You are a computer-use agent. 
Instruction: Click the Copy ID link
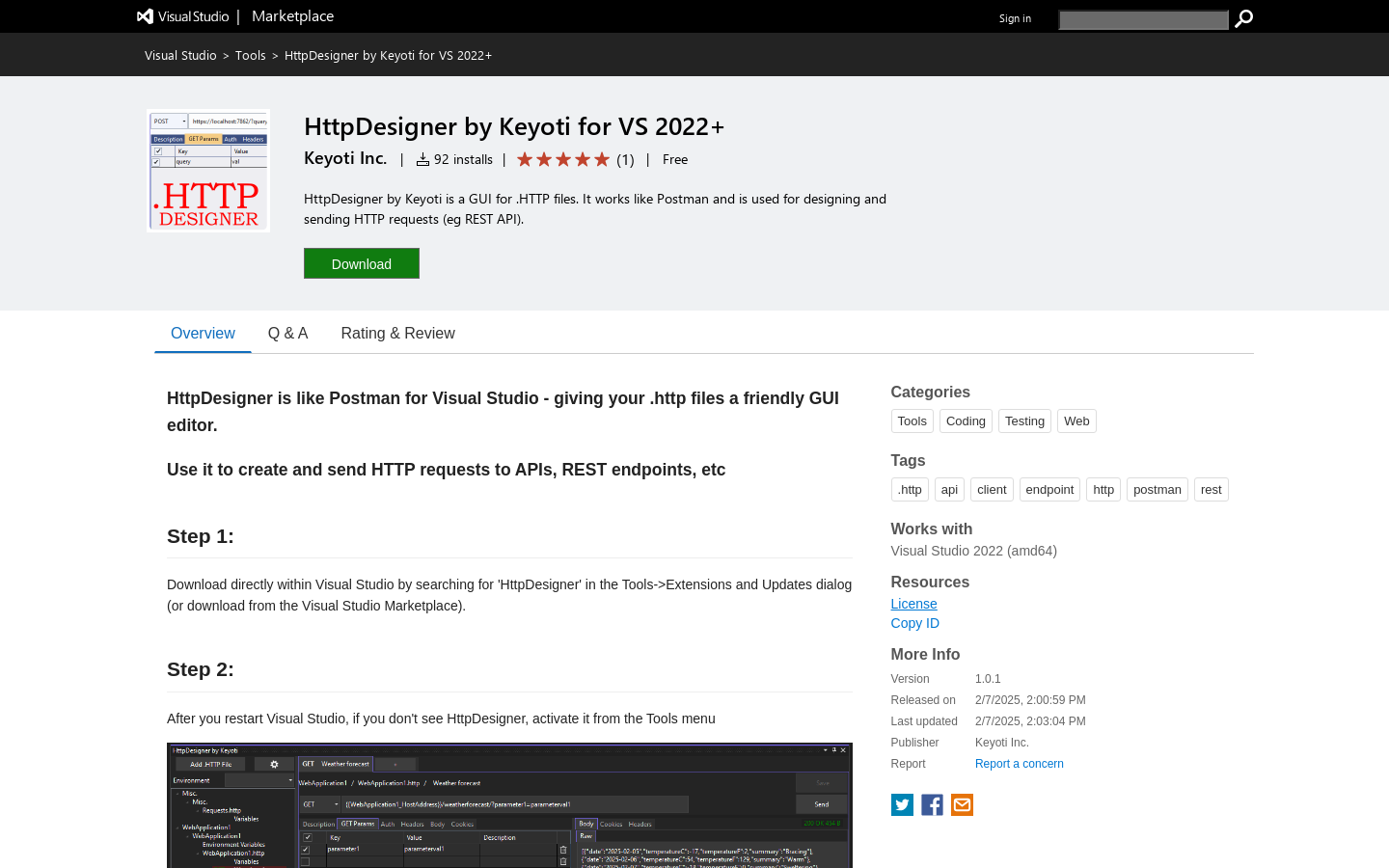pos(915,623)
